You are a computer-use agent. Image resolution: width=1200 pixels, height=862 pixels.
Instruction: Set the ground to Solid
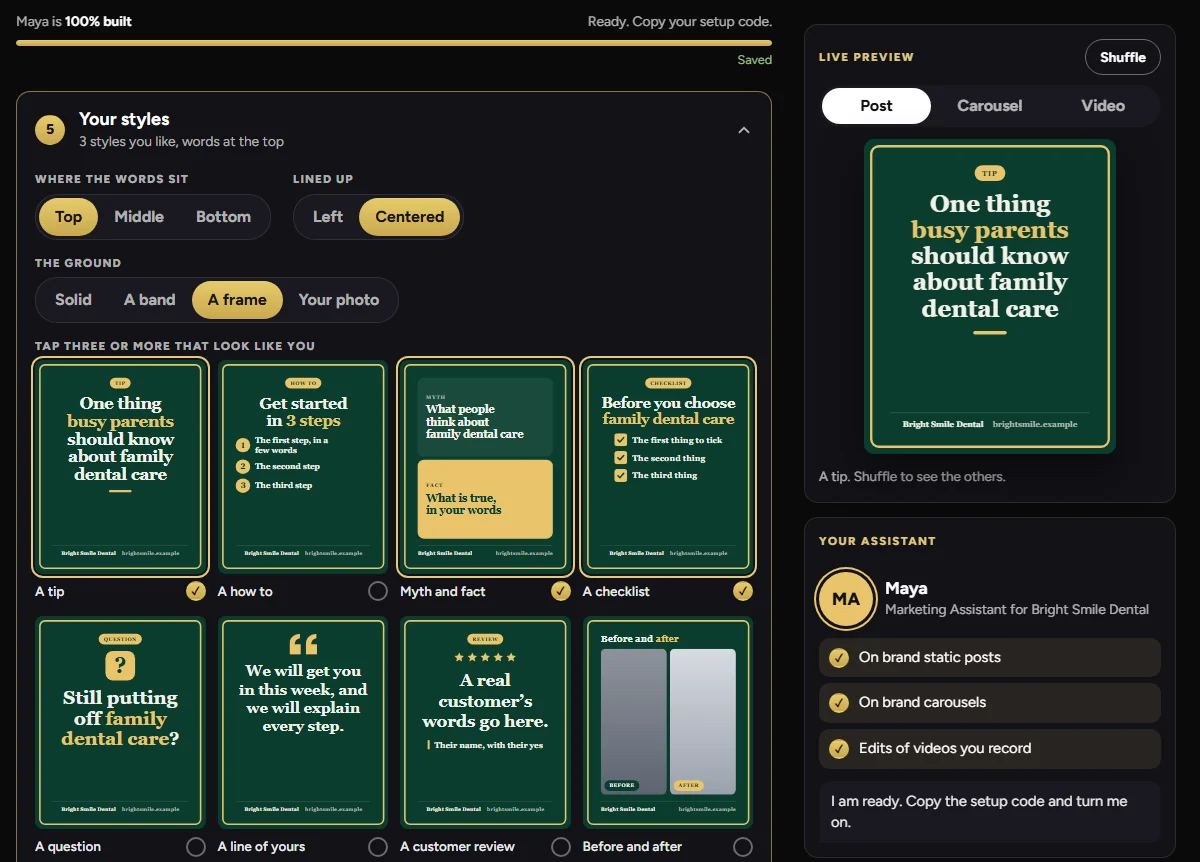tap(73, 299)
